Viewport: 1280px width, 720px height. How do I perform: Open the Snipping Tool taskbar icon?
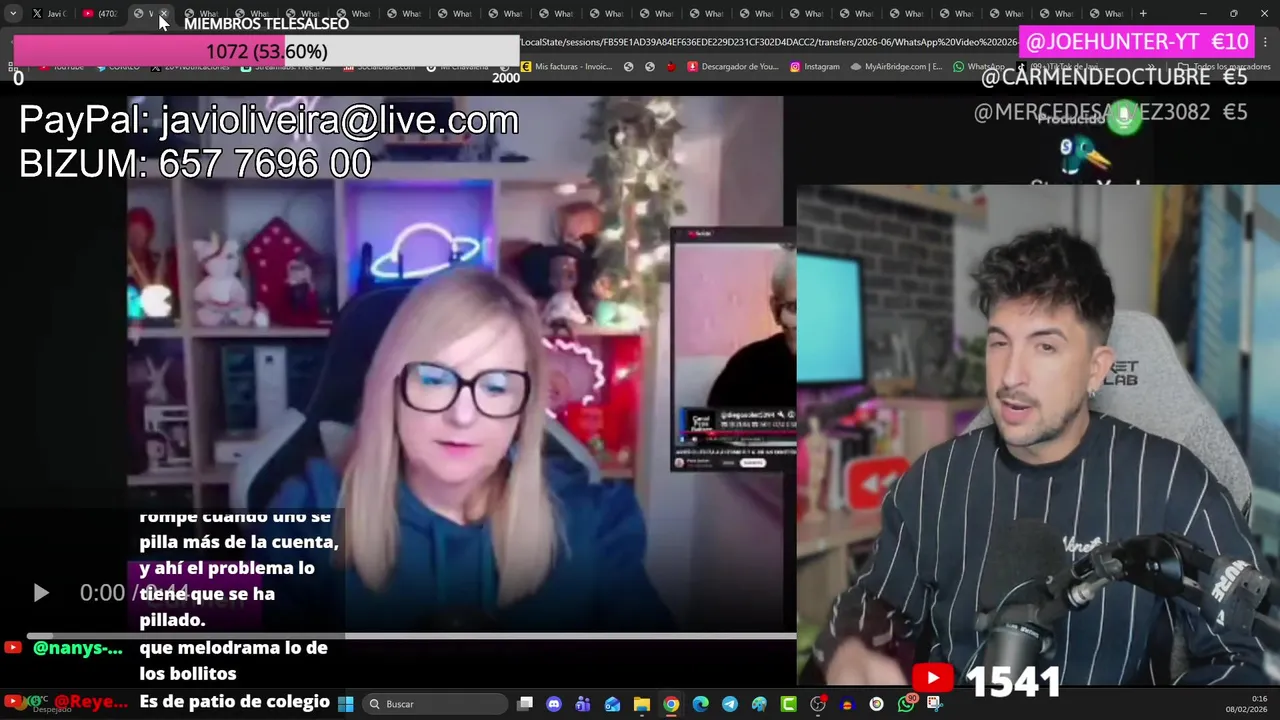[935, 704]
